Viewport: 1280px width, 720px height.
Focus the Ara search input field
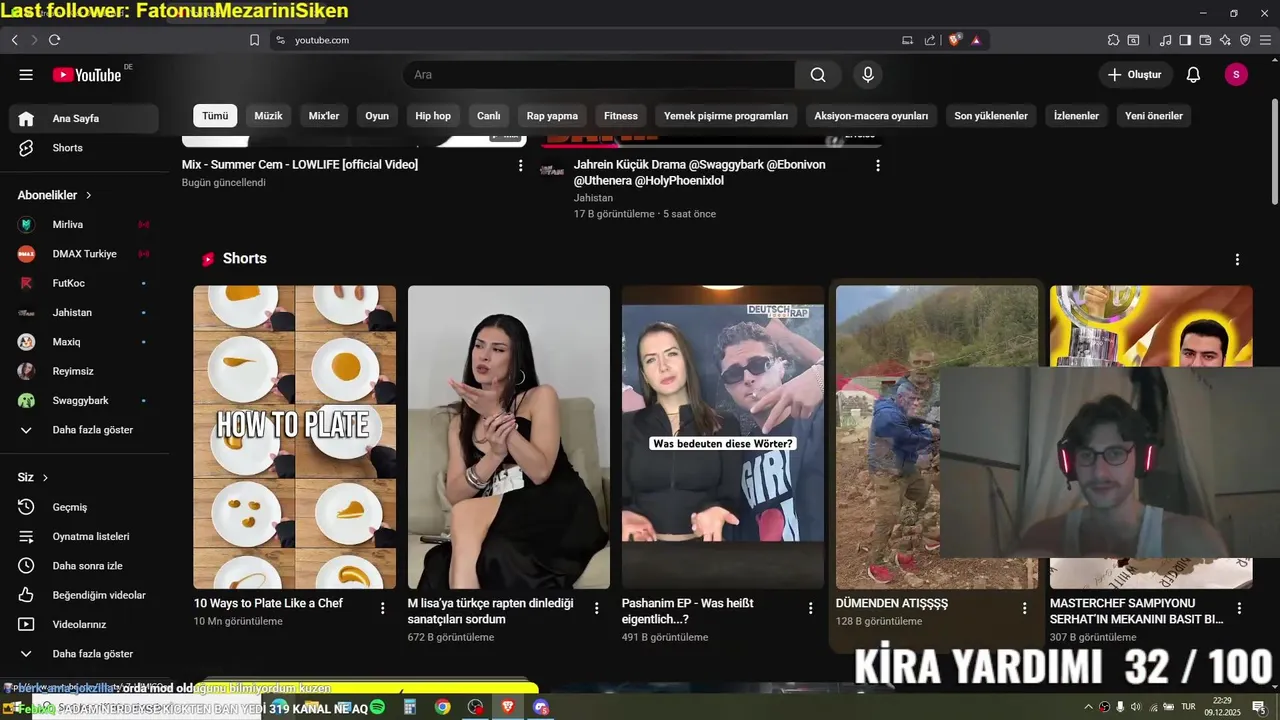click(x=599, y=75)
